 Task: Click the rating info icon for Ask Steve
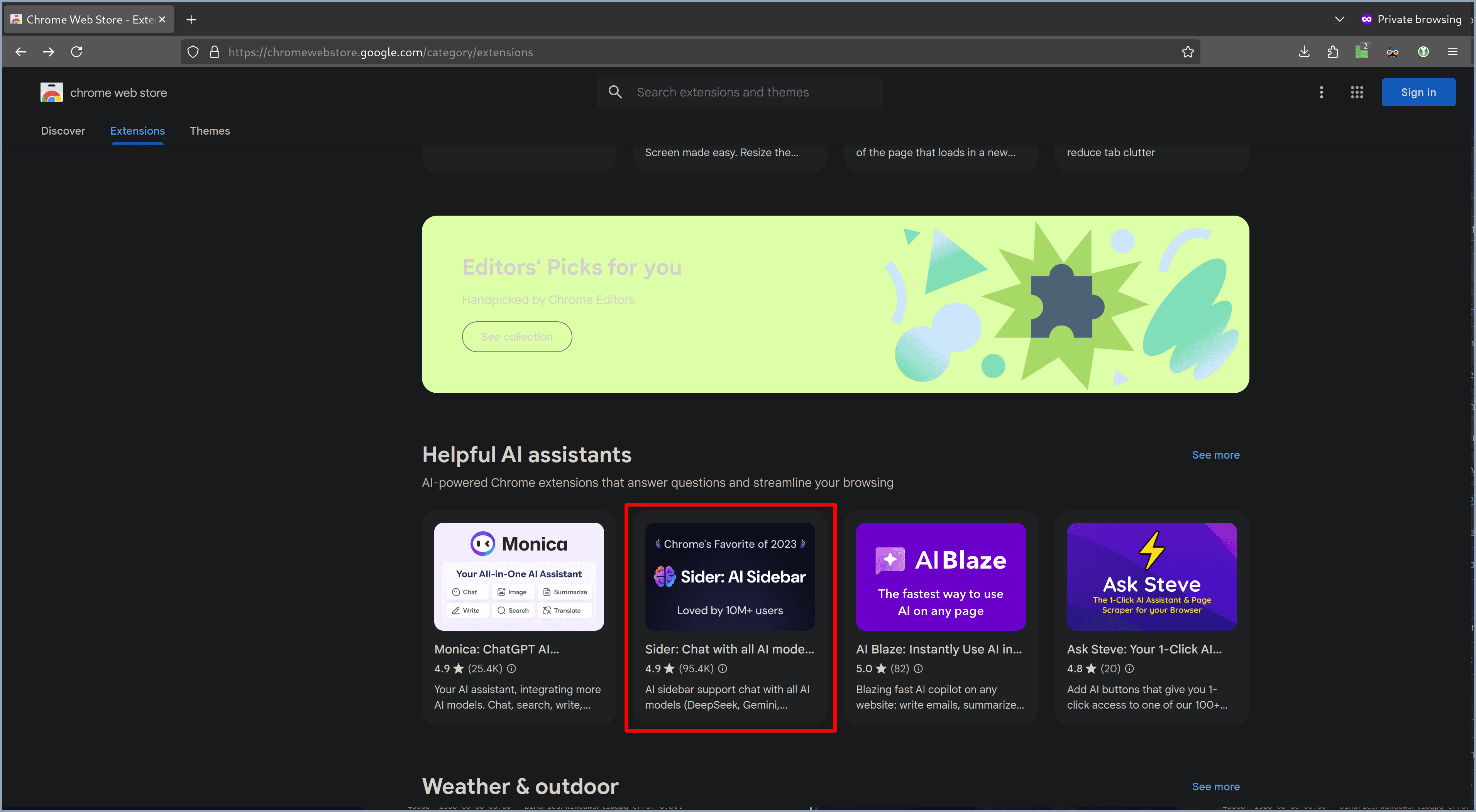pos(1129,668)
